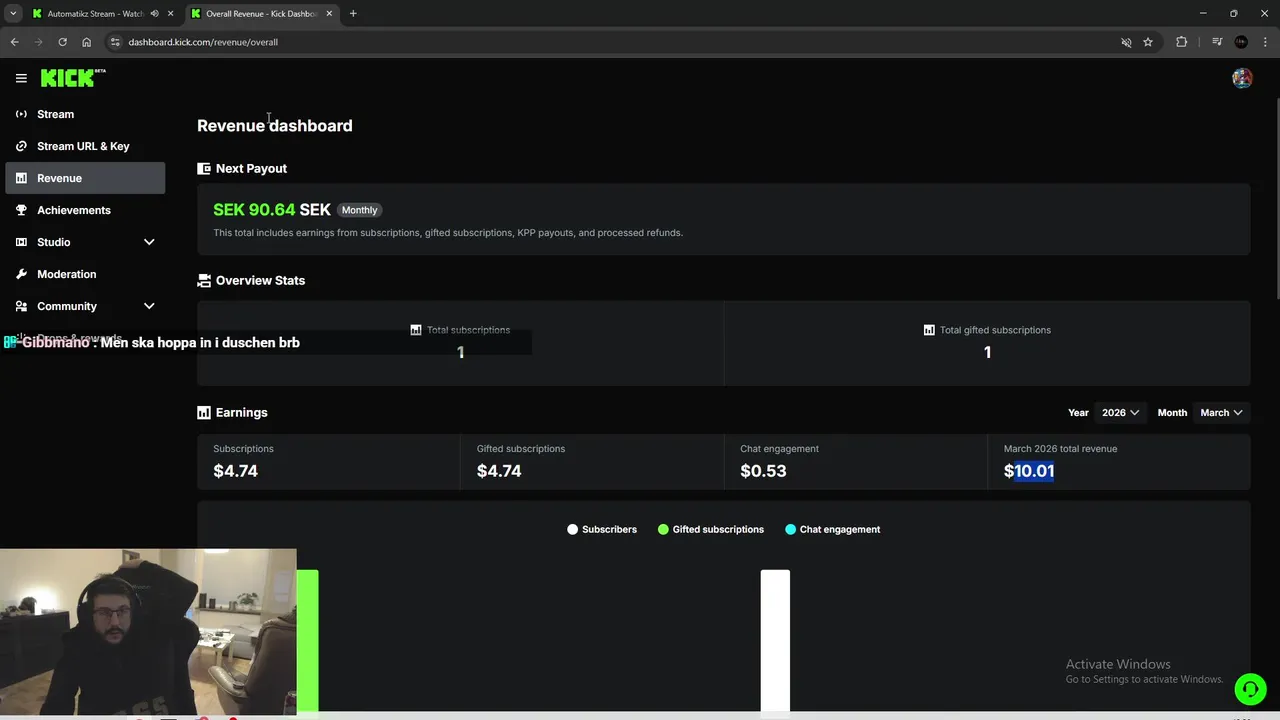1280x720 pixels.
Task: Click the $10.01 total revenue value
Action: [1029, 471]
